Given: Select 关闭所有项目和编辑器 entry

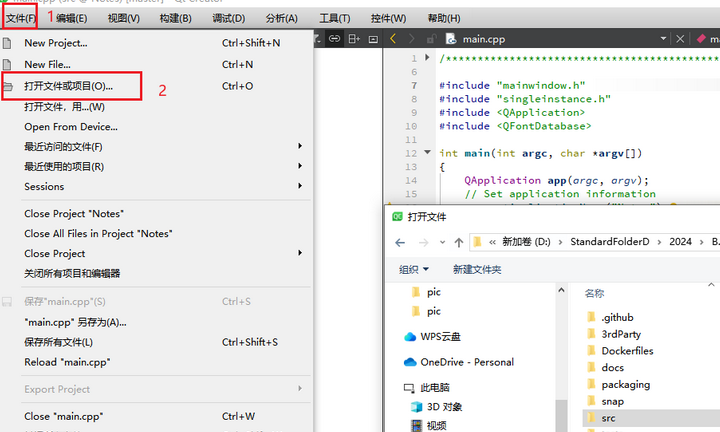Looking at the screenshot, I should tap(157, 274).
